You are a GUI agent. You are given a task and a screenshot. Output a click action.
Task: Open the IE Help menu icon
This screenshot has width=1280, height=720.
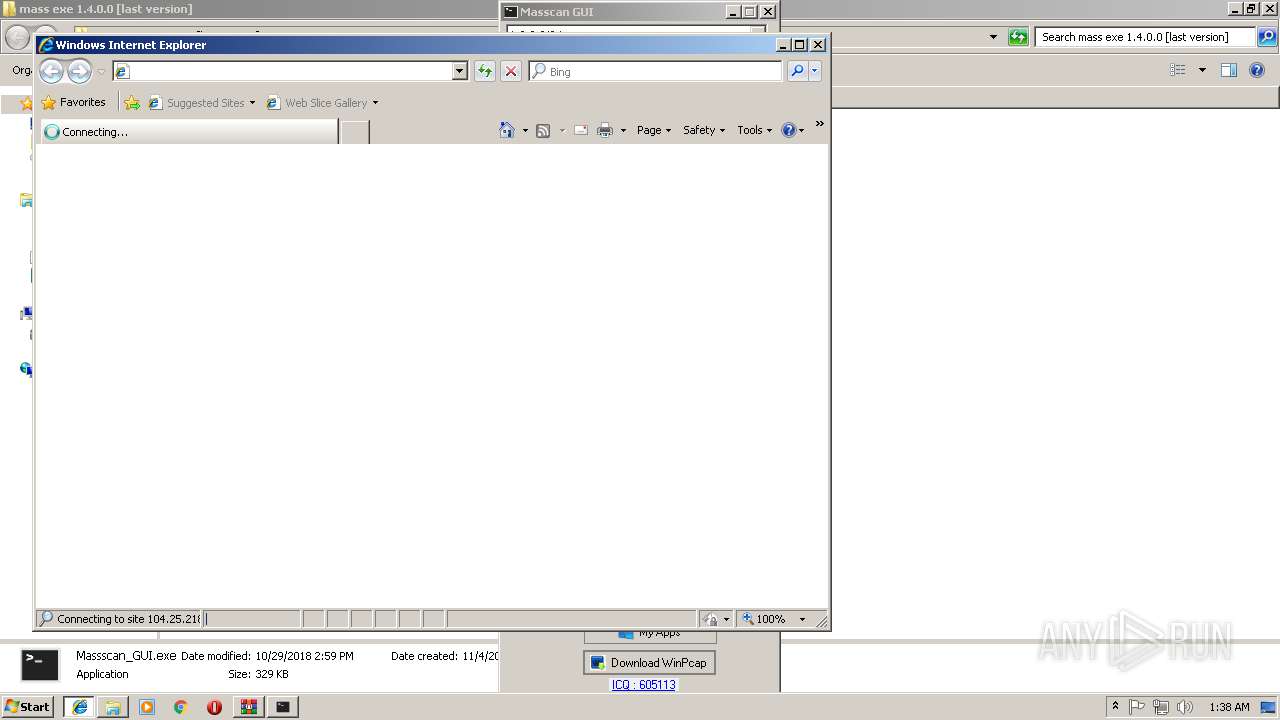coord(792,130)
